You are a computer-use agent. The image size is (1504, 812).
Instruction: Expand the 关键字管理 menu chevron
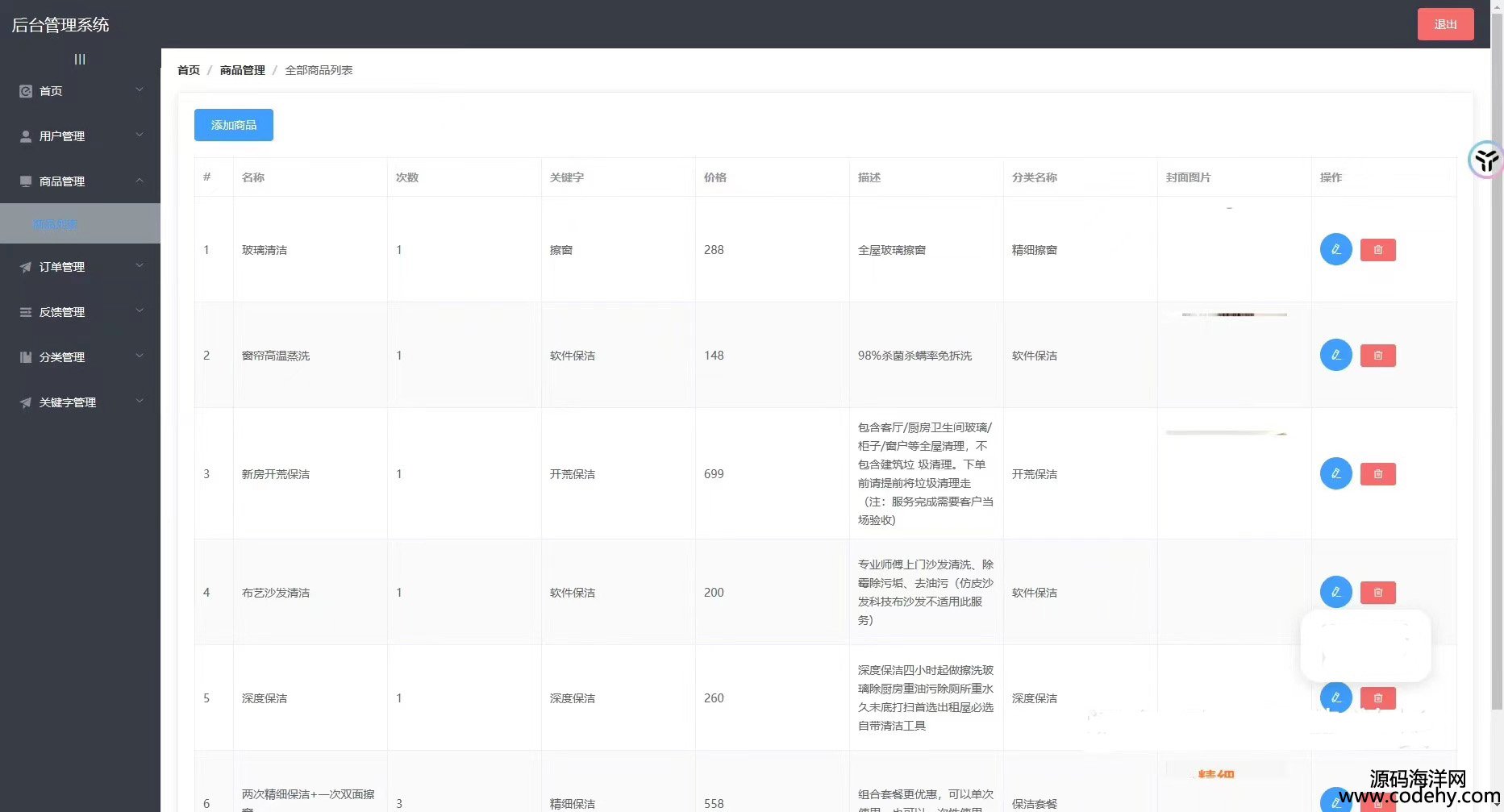pos(140,402)
